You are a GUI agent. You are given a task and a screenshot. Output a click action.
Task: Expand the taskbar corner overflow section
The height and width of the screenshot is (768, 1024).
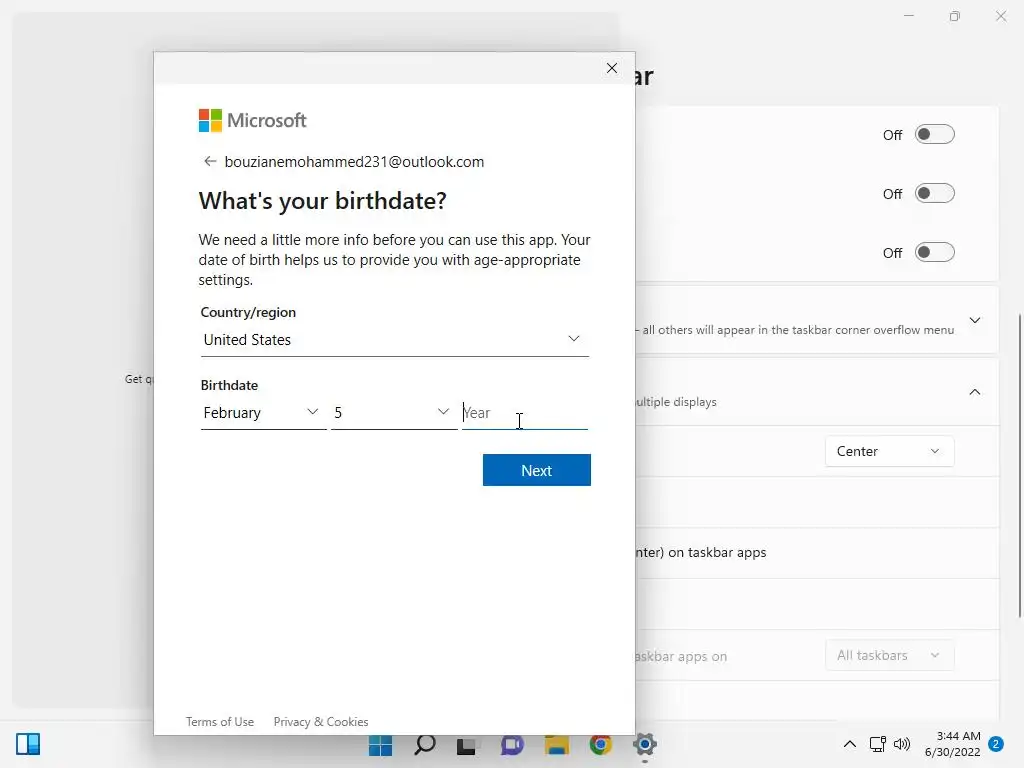click(x=974, y=320)
